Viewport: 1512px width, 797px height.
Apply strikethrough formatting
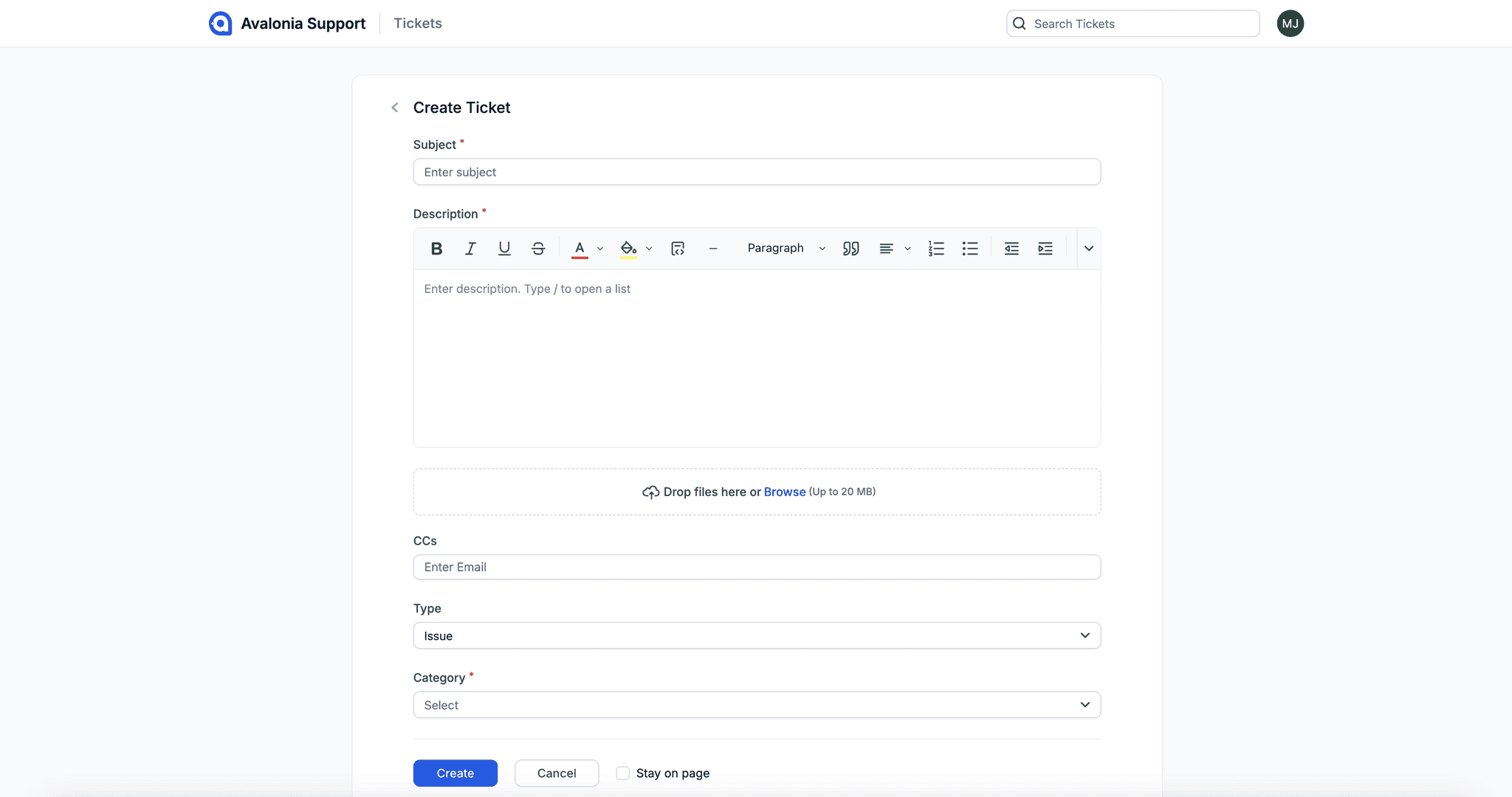pos(538,248)
